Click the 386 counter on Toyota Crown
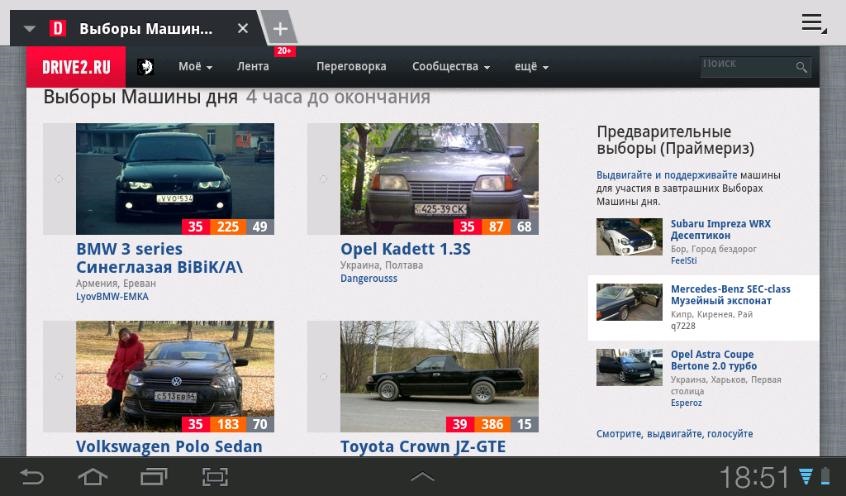Viewport: 846px width, 496px height. 492,424
